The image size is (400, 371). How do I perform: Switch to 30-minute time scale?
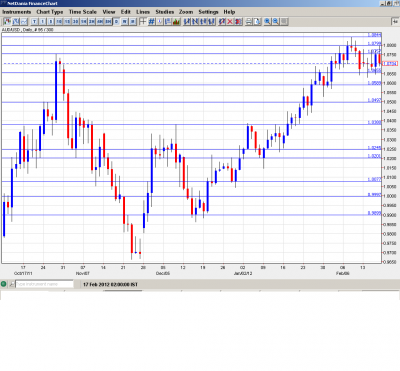pyautogui.click(x=75, y=22)
